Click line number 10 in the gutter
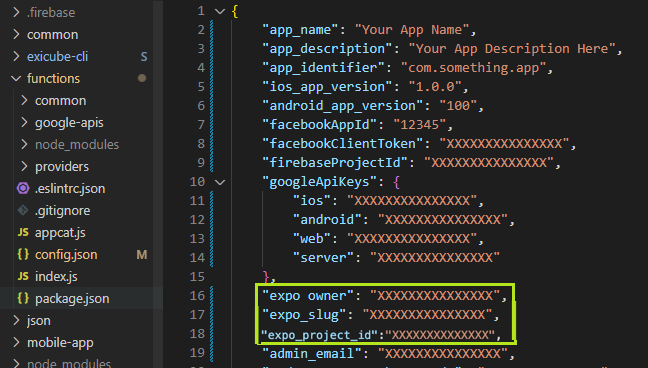Image resolution: width=648 pixels, height=368 pixels. [x=197, y=182]
